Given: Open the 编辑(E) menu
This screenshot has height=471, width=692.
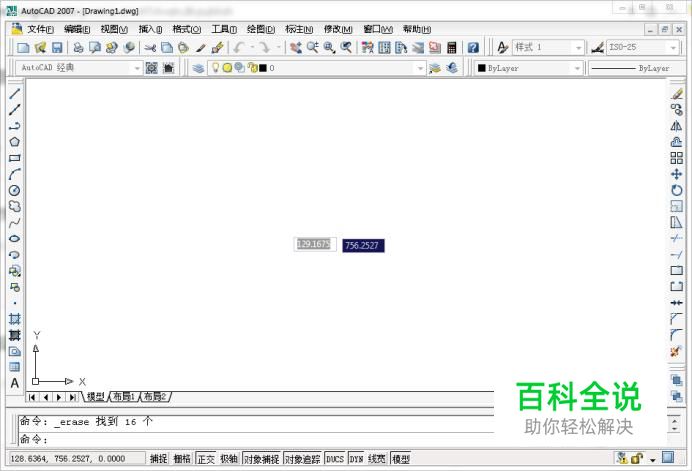Looking at the screenshot, I should point(77,29).
